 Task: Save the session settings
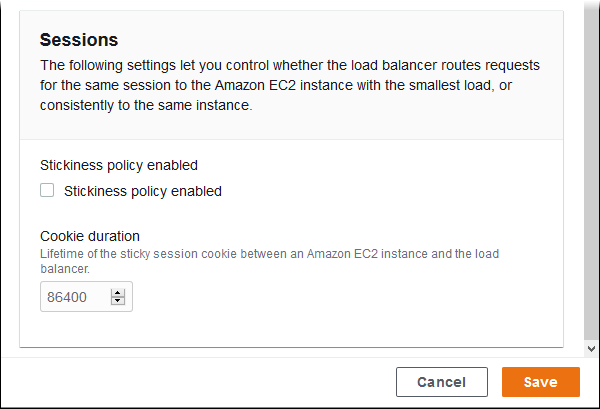point(540,382)
